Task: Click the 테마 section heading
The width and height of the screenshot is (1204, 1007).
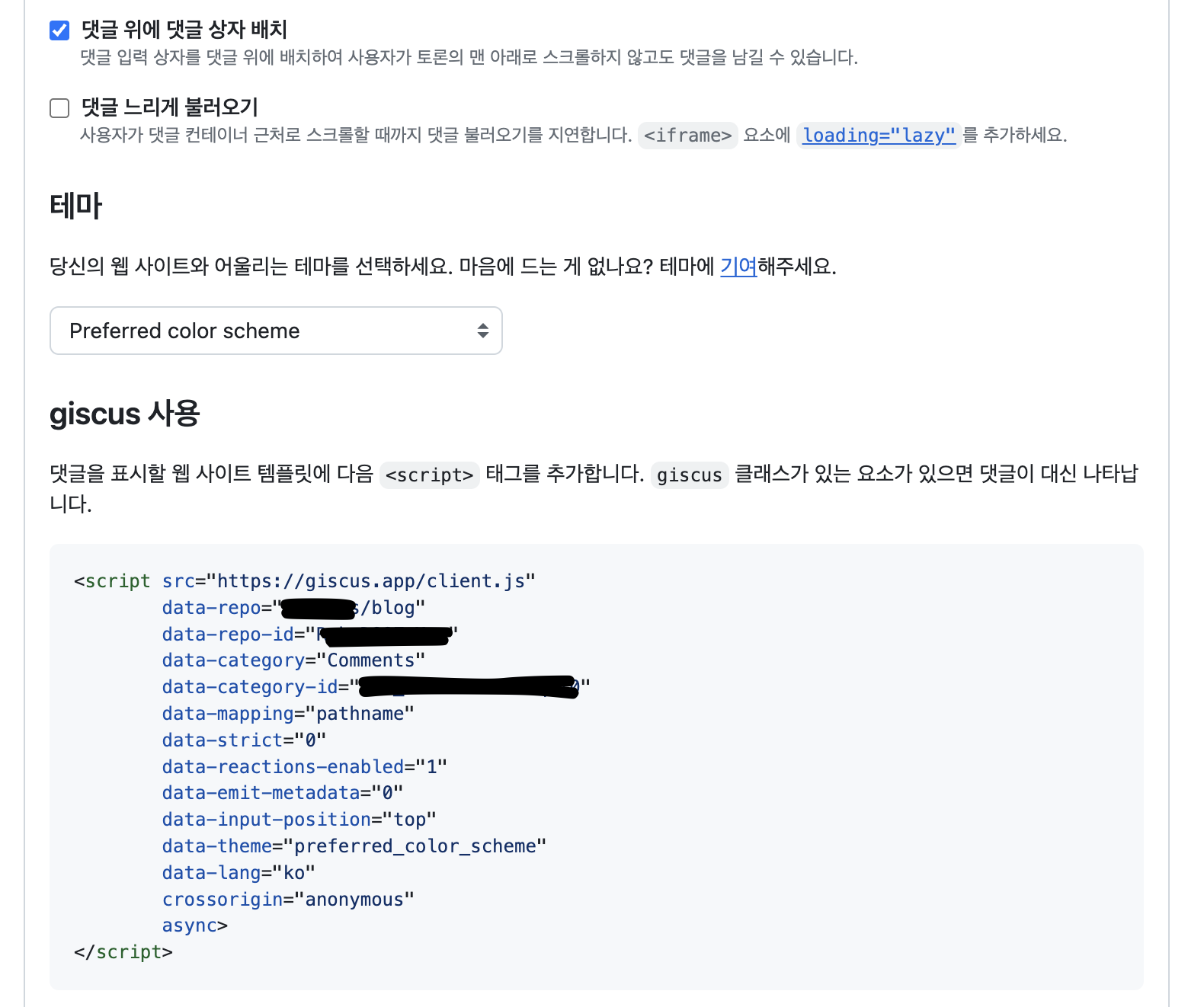Action: click(x=75, y=206)
